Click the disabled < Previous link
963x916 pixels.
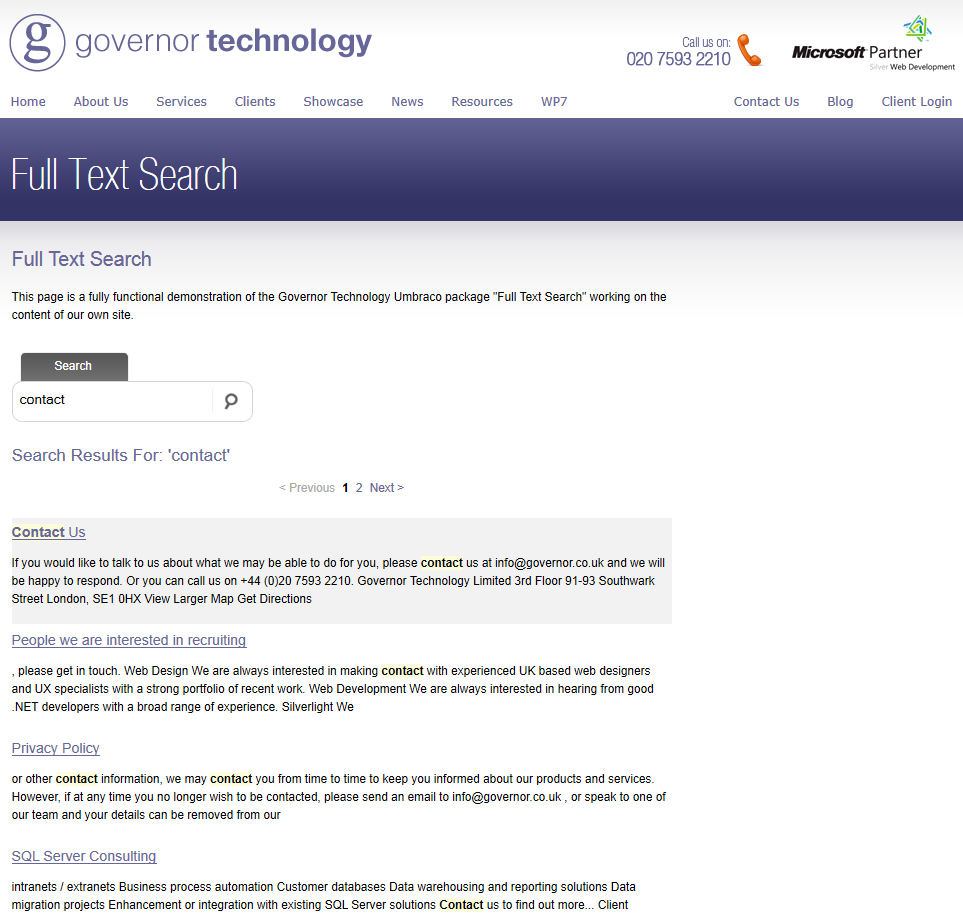point(306,488)
